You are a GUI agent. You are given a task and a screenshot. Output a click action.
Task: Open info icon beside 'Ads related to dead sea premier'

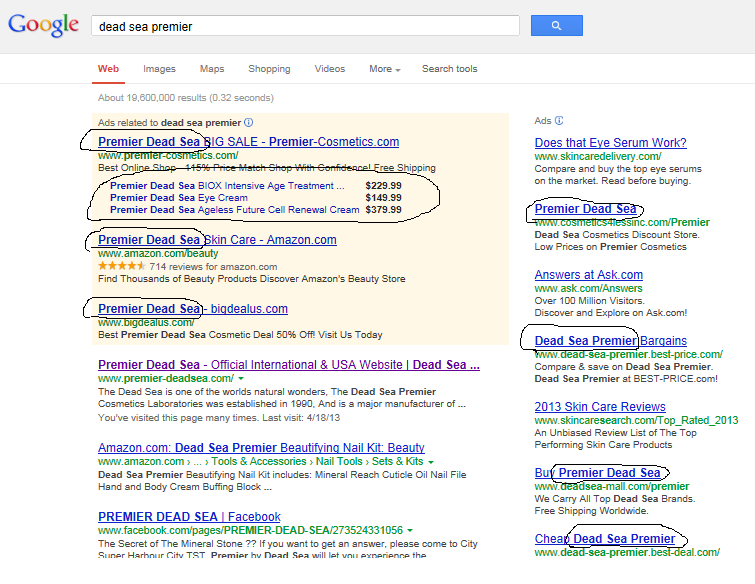coord(248,122)
